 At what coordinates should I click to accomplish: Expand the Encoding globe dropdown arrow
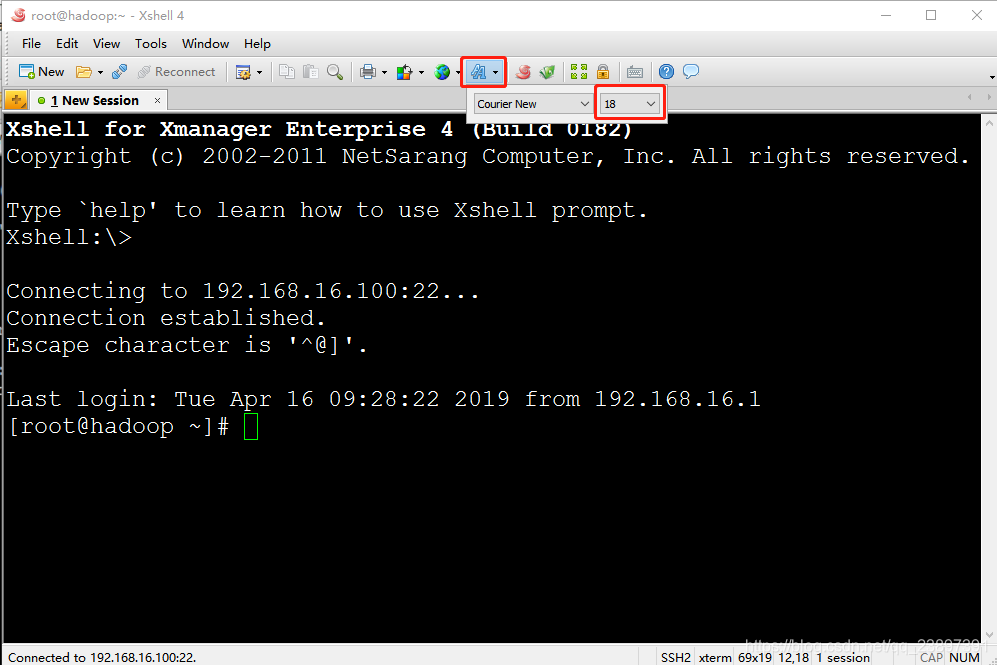coord(458,72)
